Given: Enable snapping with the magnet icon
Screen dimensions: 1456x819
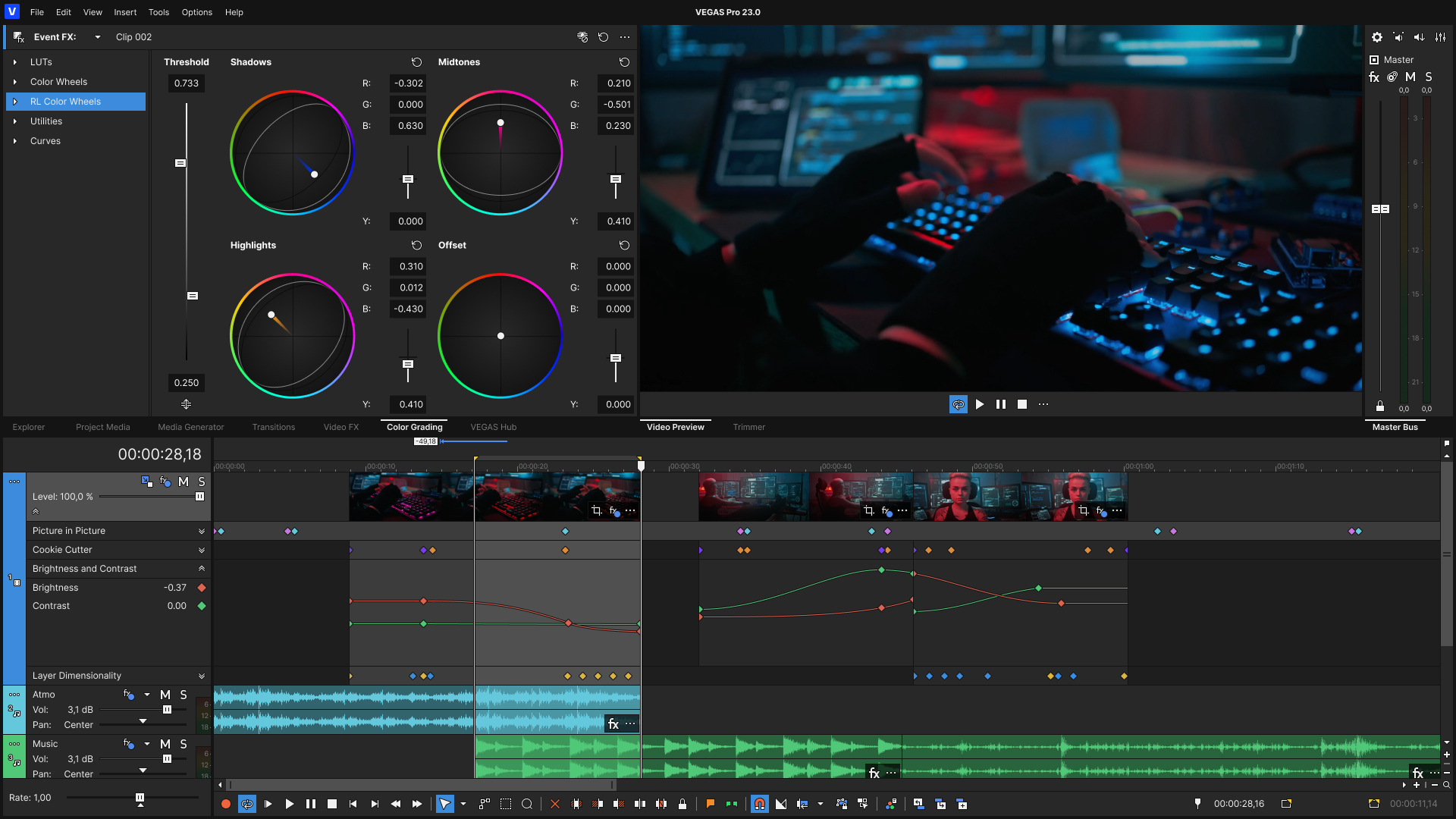Looking at the screenshot, I should pyautogui.click(x=761, y=804).
